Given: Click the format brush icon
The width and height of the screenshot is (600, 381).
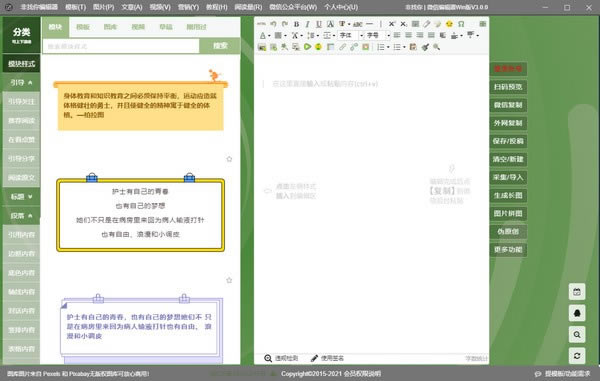Looking at the screenshot, I should [425, 47].
